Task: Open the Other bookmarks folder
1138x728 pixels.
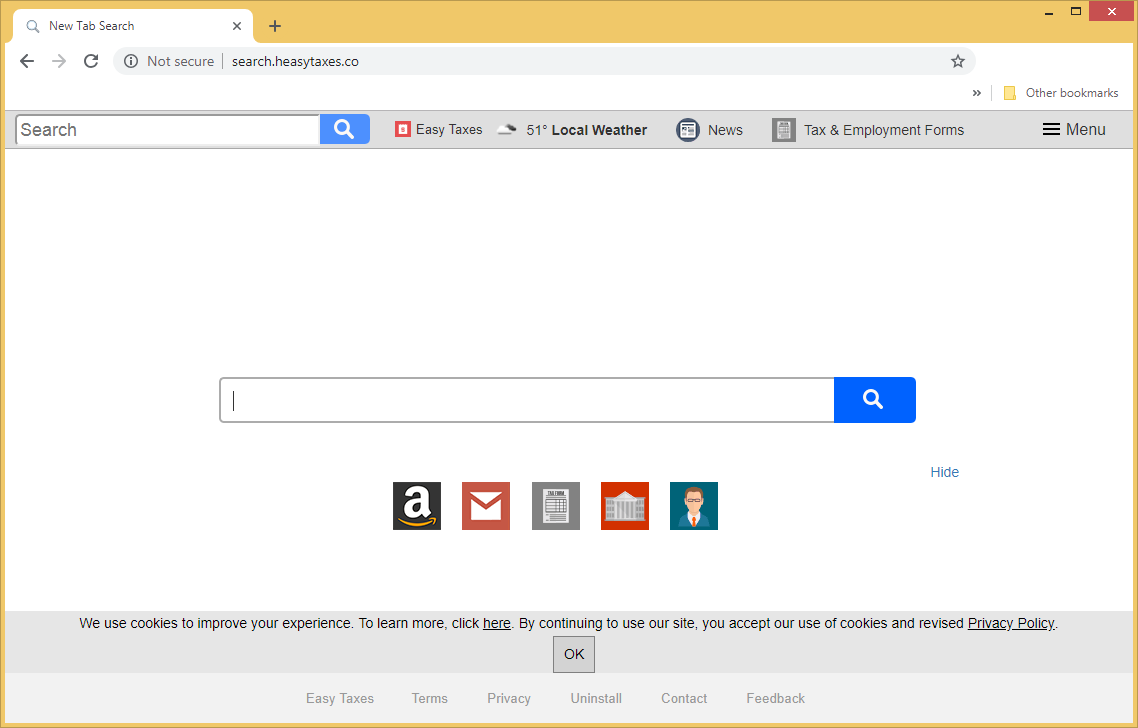Action: pyautogui.click(x=1061, y=93)
